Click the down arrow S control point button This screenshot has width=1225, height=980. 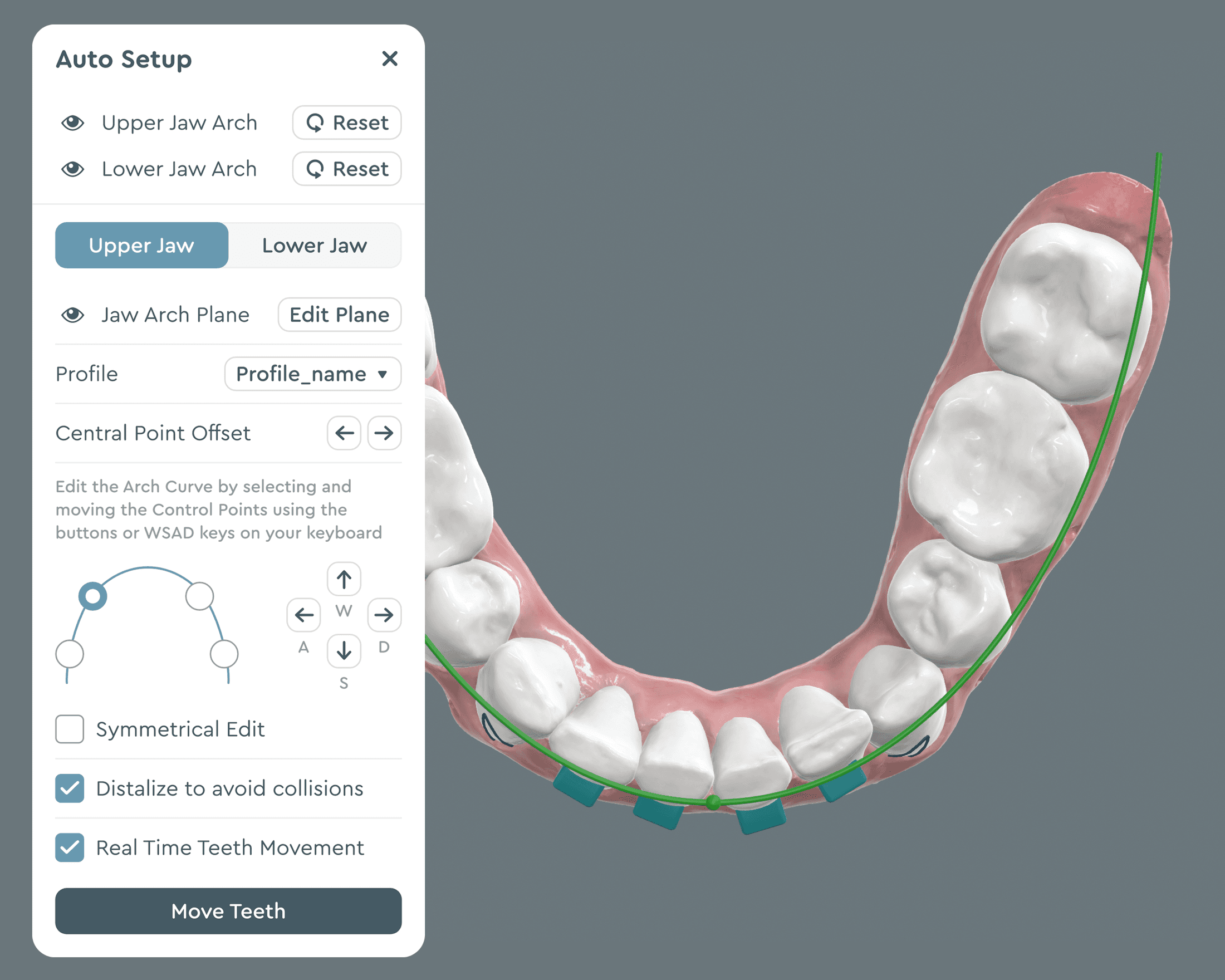tap(344, 651)
